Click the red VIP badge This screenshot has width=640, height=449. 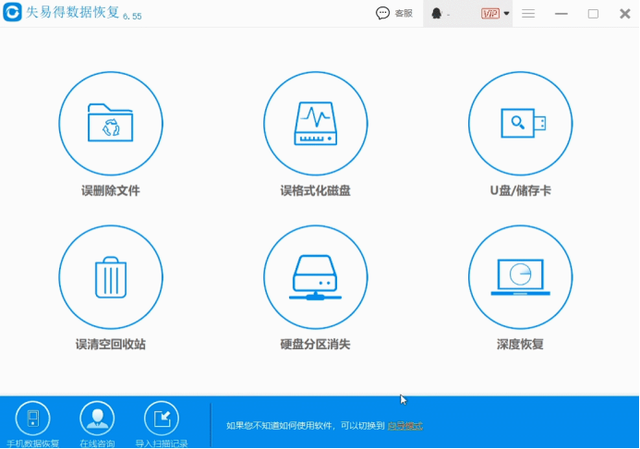(x=490, y=13)
